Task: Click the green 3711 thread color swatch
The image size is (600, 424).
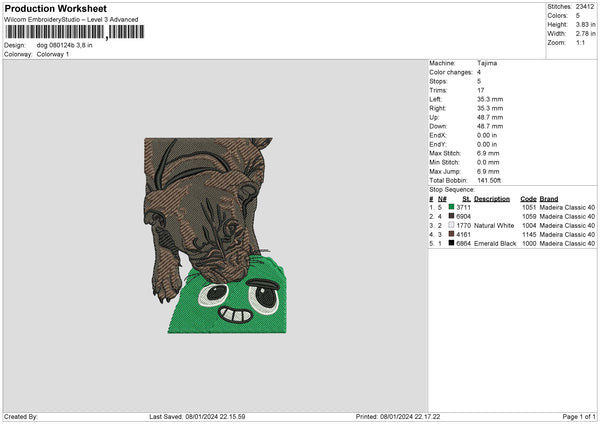Action: [x=452, y=207]
